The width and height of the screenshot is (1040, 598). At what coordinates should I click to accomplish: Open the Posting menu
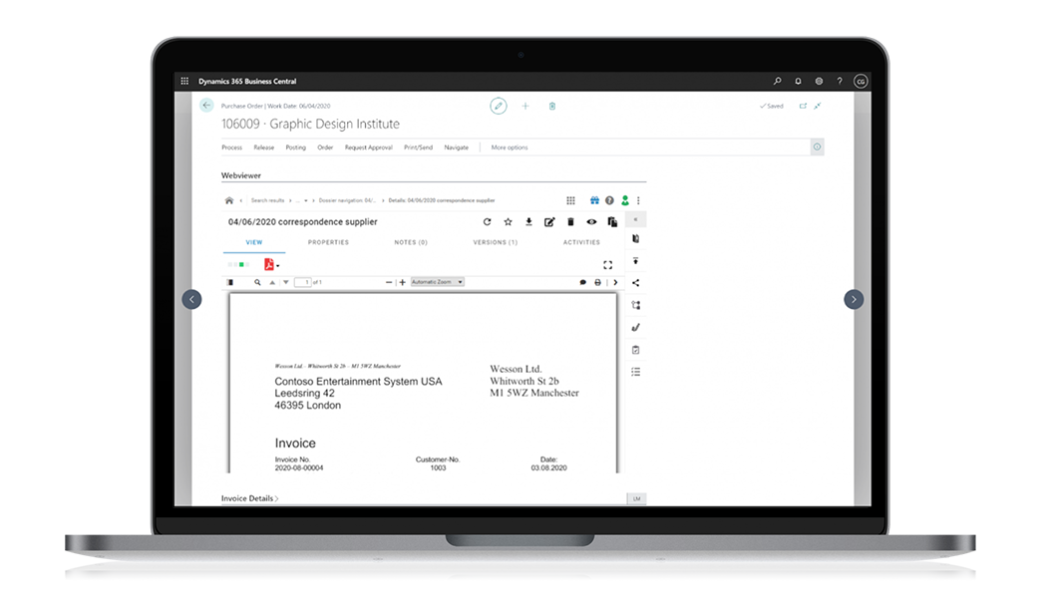point(296,148)
